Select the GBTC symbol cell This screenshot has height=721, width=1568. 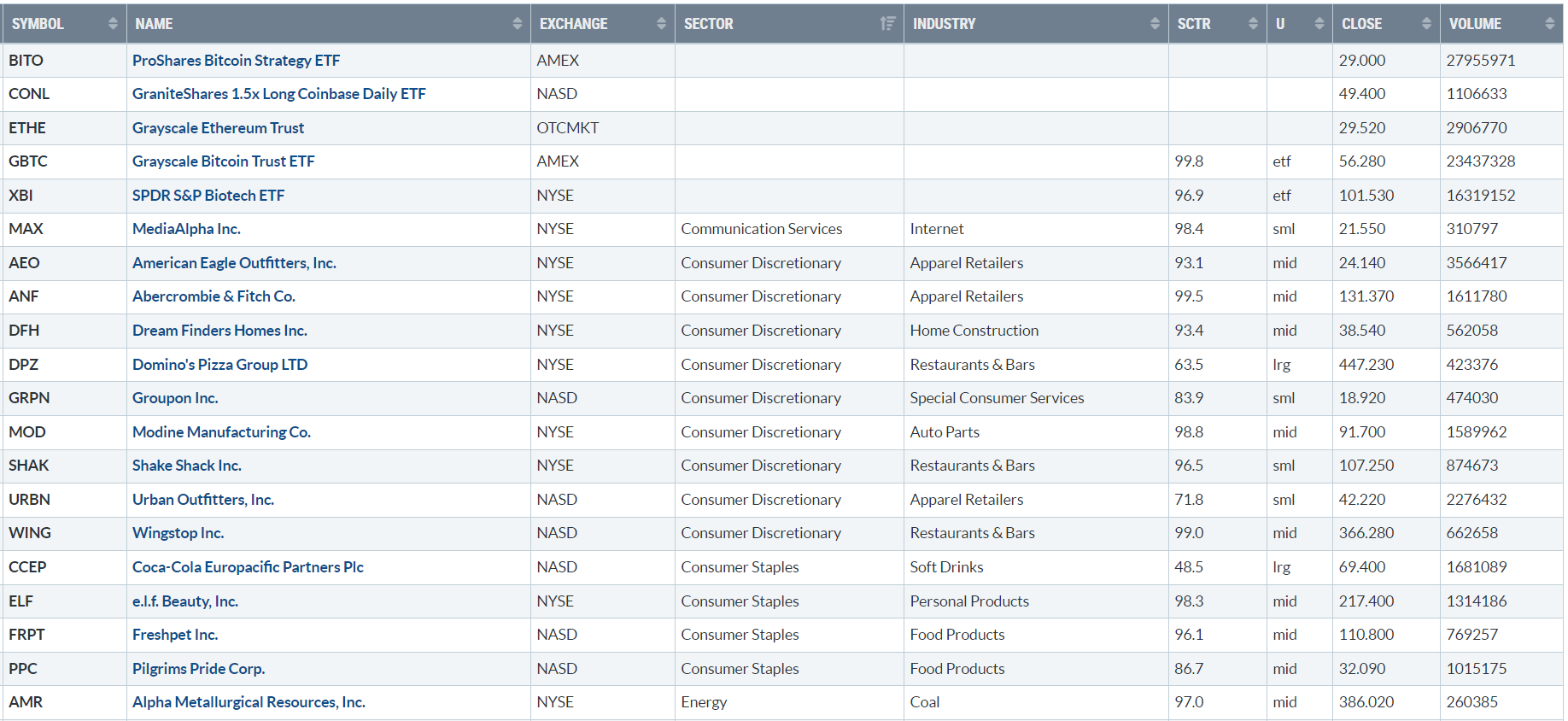click(x=28, y=161)
